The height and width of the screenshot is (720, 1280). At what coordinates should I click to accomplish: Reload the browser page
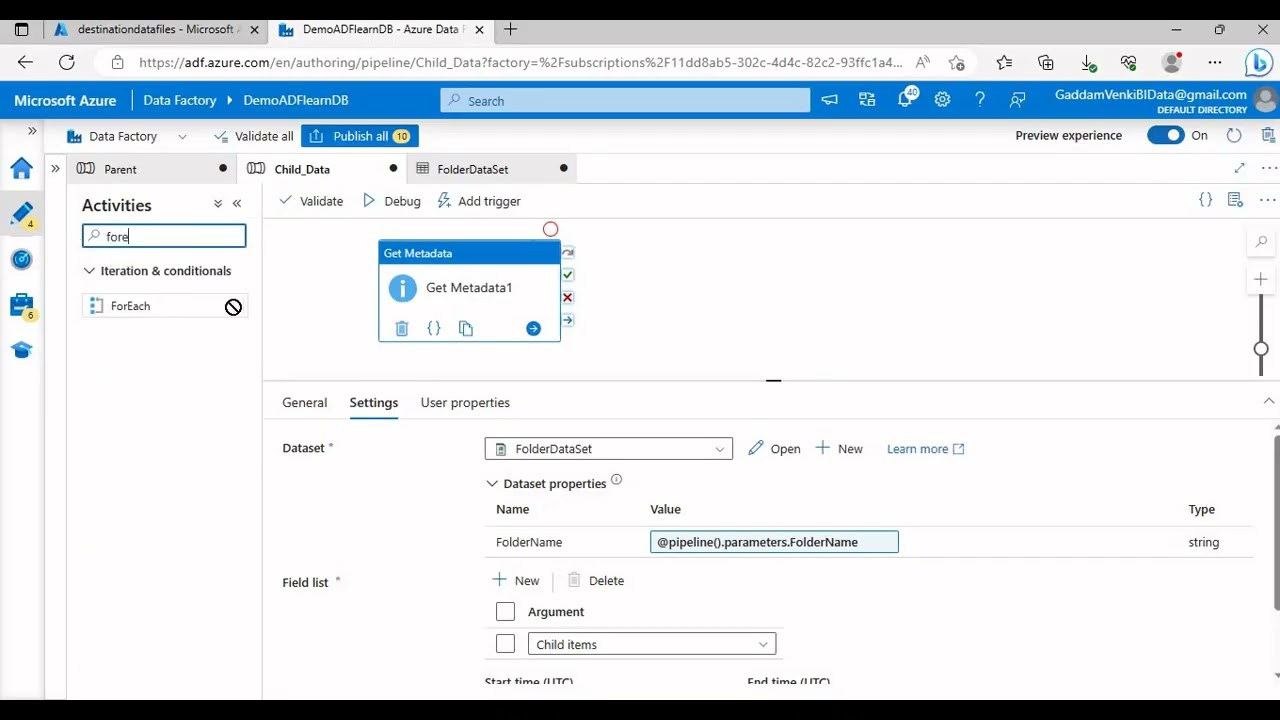[x=67, y=62]
